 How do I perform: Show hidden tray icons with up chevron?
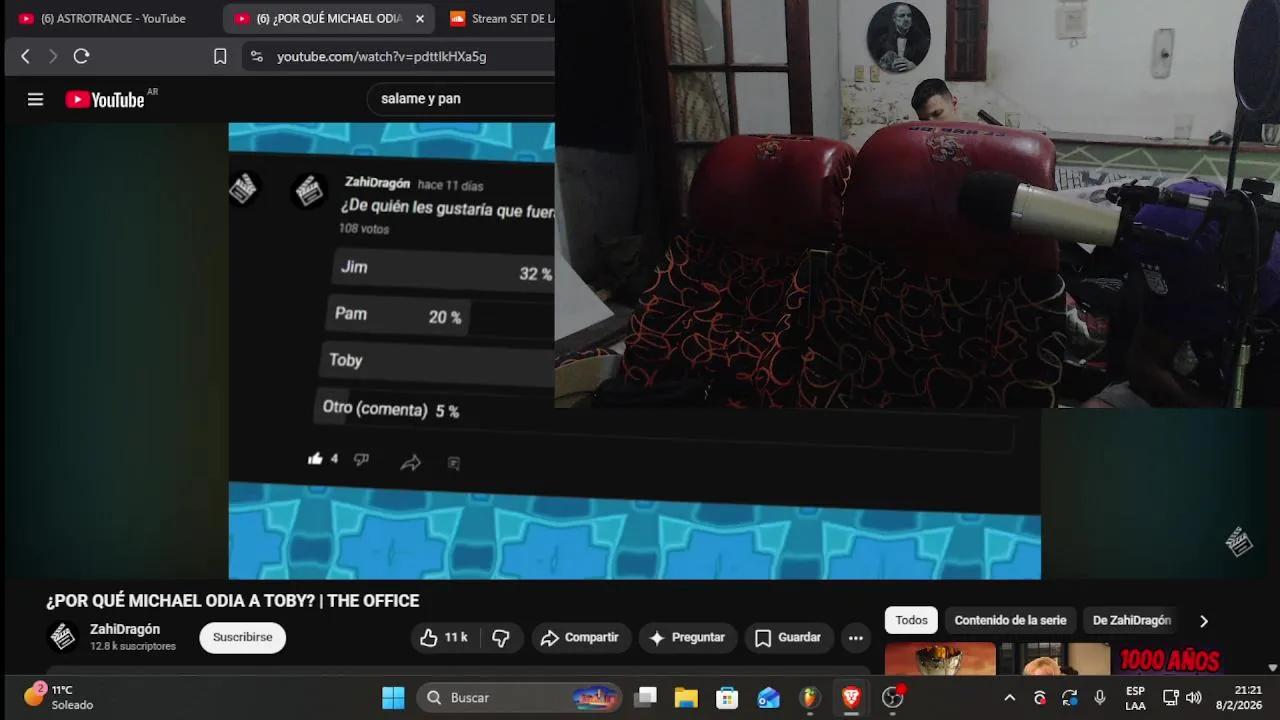click(x=1010, y=697)
